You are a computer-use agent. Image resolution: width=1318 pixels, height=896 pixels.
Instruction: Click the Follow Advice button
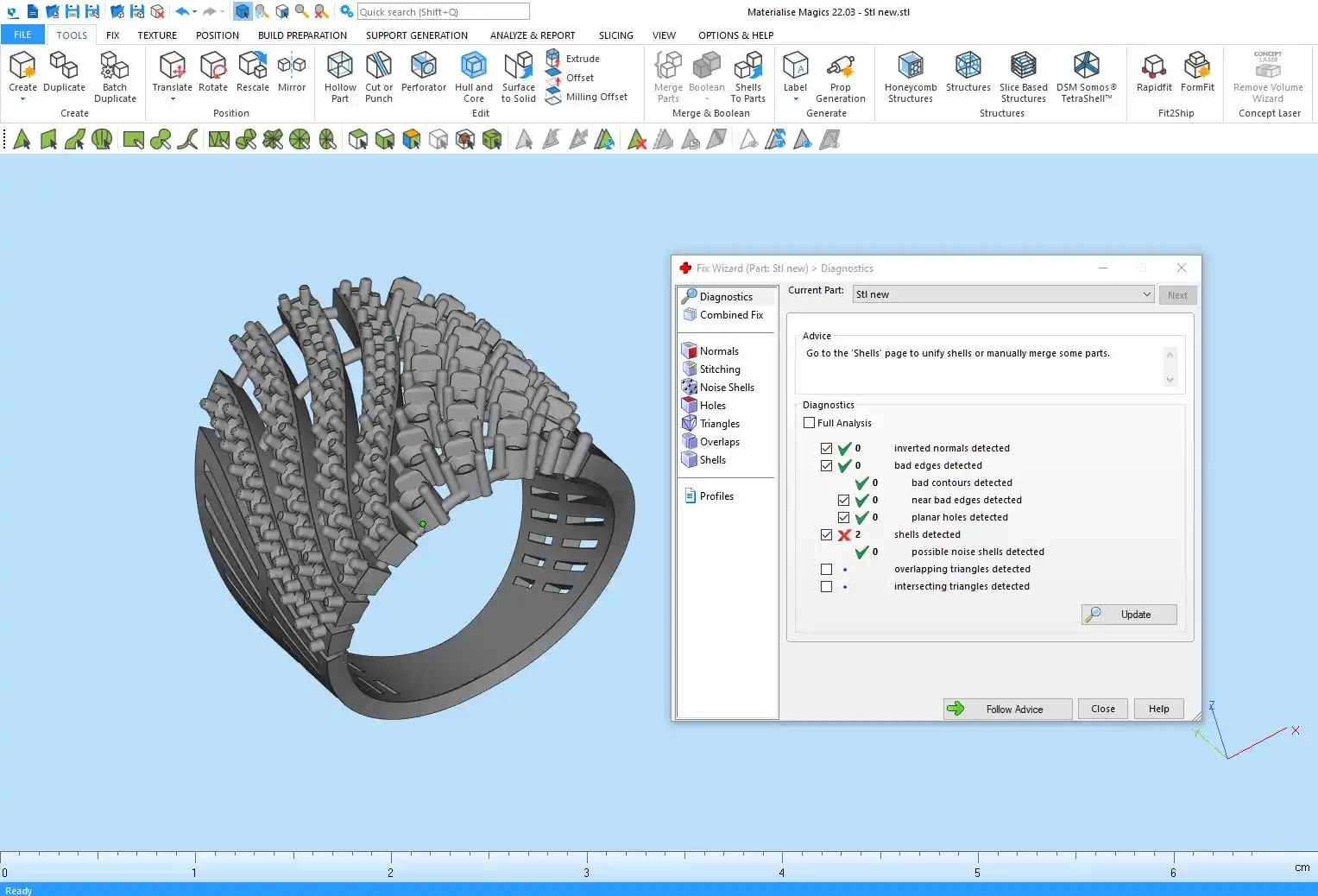pos(1007,710)
